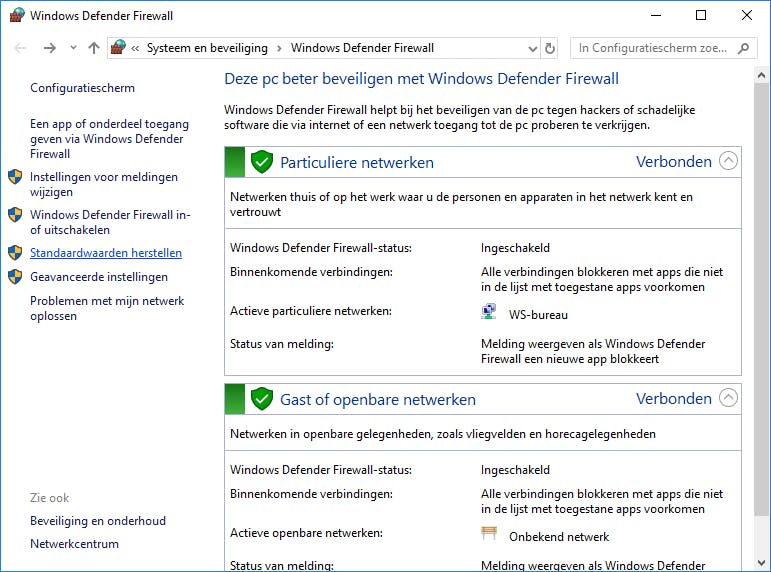Viewport: 771px width, 572px height.
Task: Click Standaardwaarden herstellen
Action: pyautogui.click(x=106, y=253)
